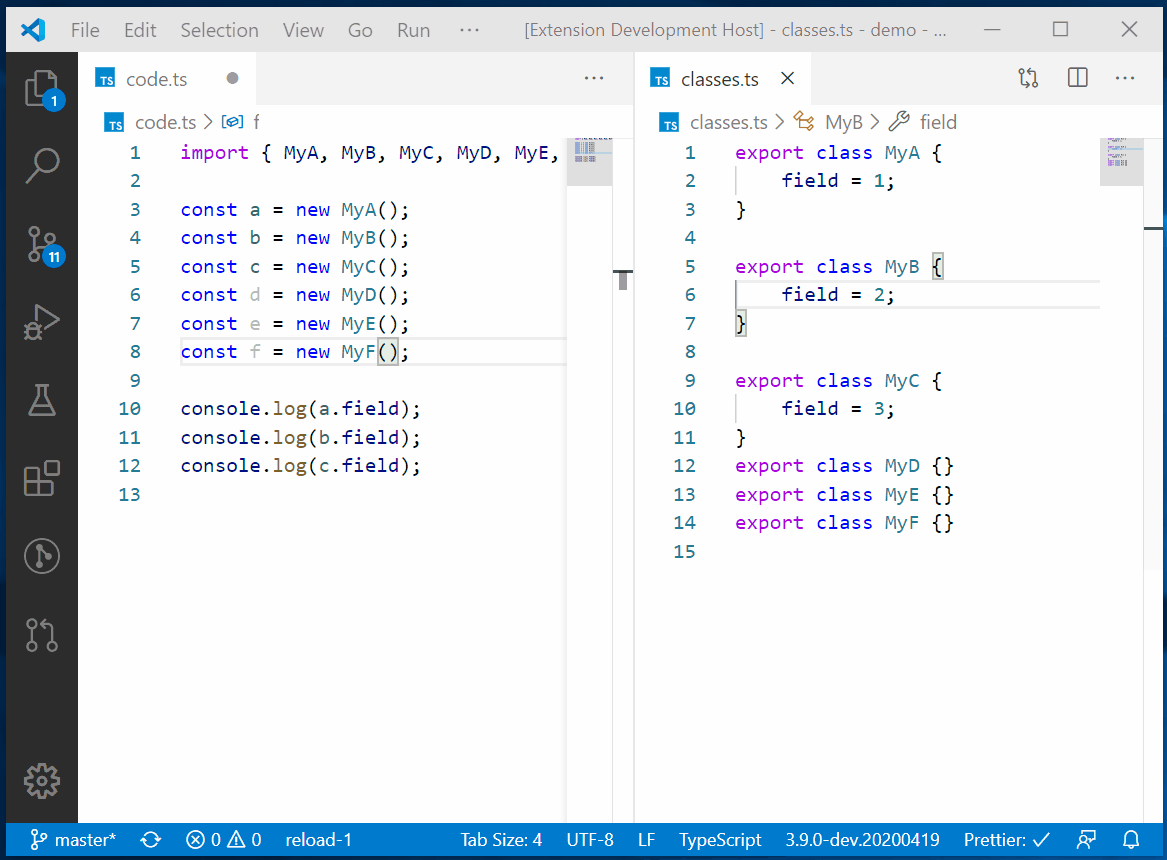Click the master* branch indicator
Image resolution: width=1167 pixels, height=860 pixels.
(73, 840)
